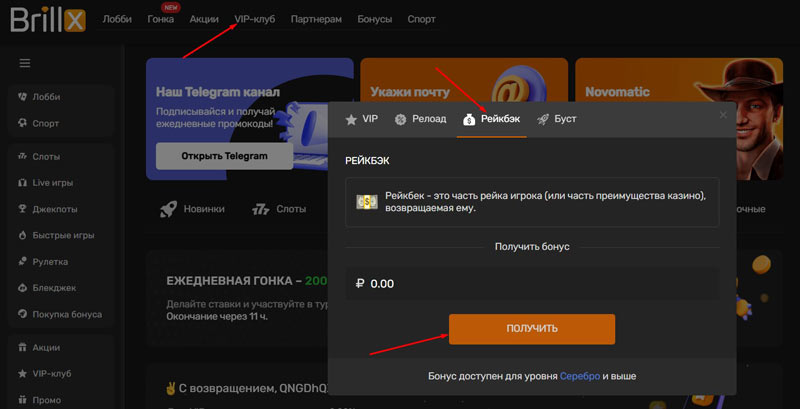Click the Открыть Telegram button
The height and width of the screenshot is (409, 800).
pyautogui.click(x=224, y=156)
